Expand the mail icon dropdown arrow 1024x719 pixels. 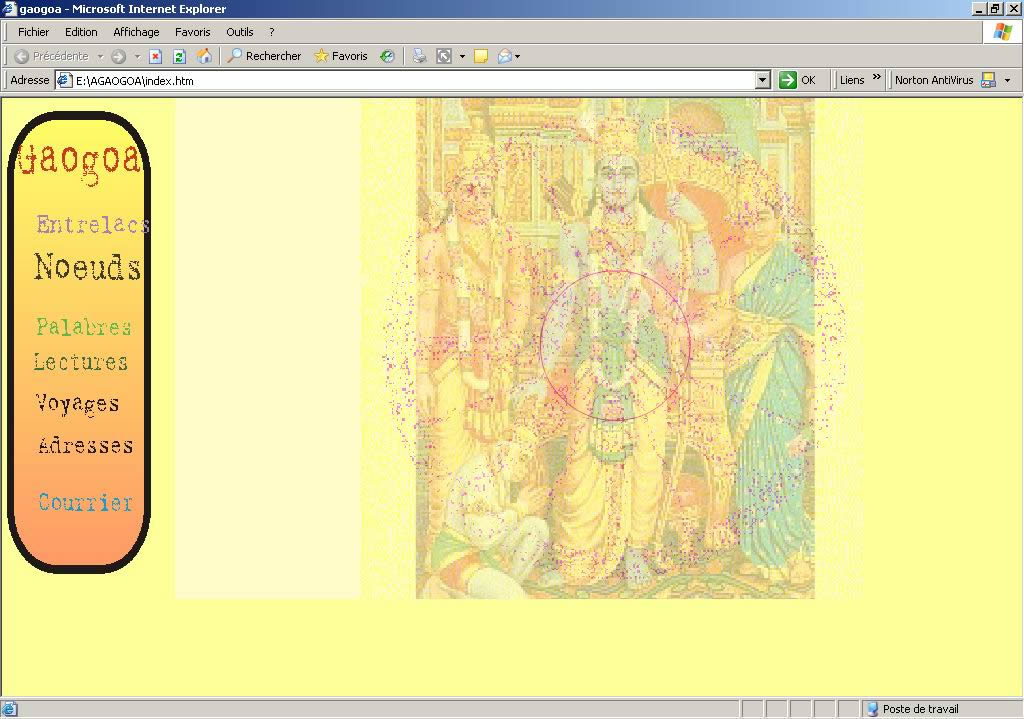click(518, 56)
